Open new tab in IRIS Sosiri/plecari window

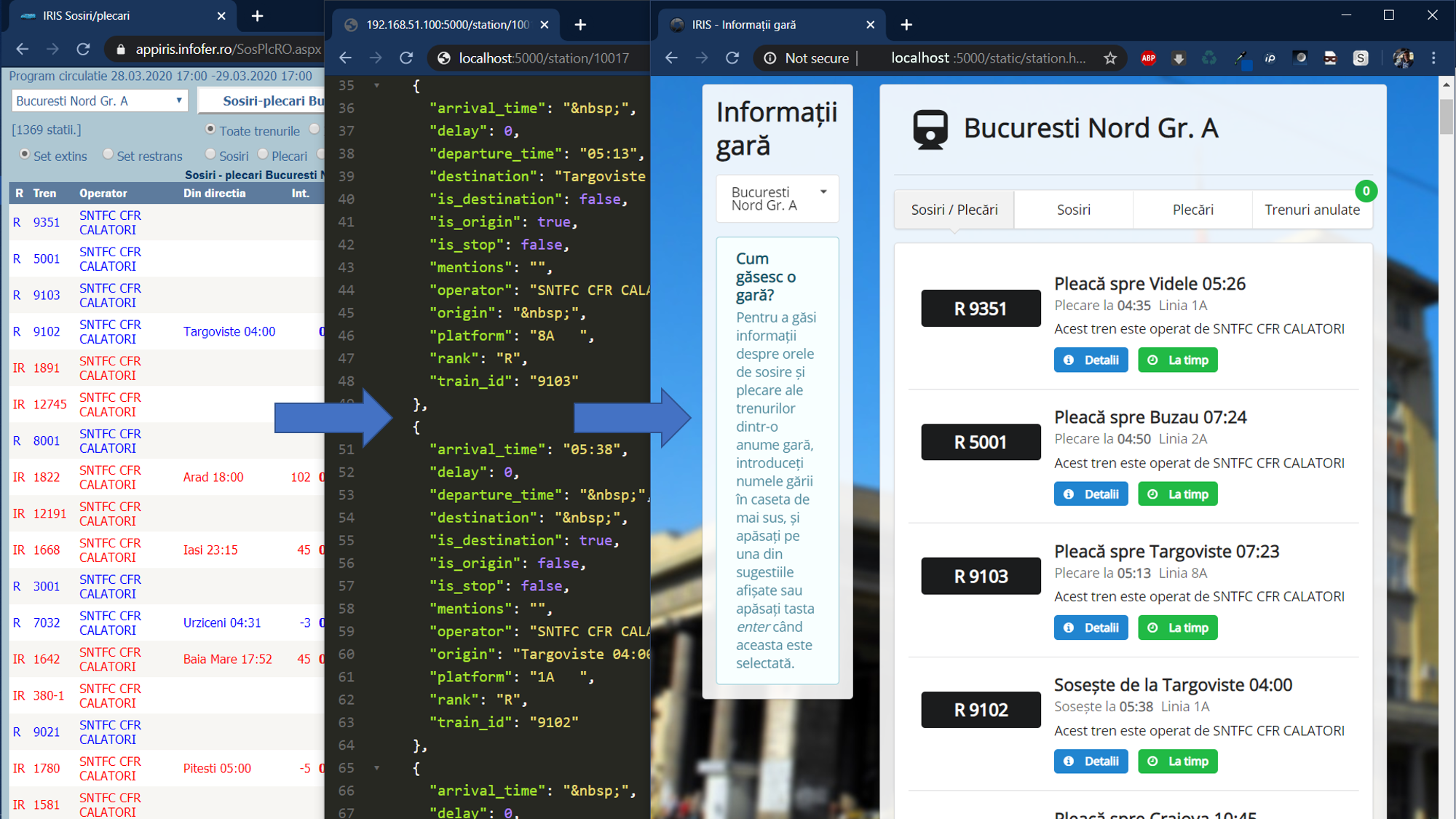coord(257,16)
